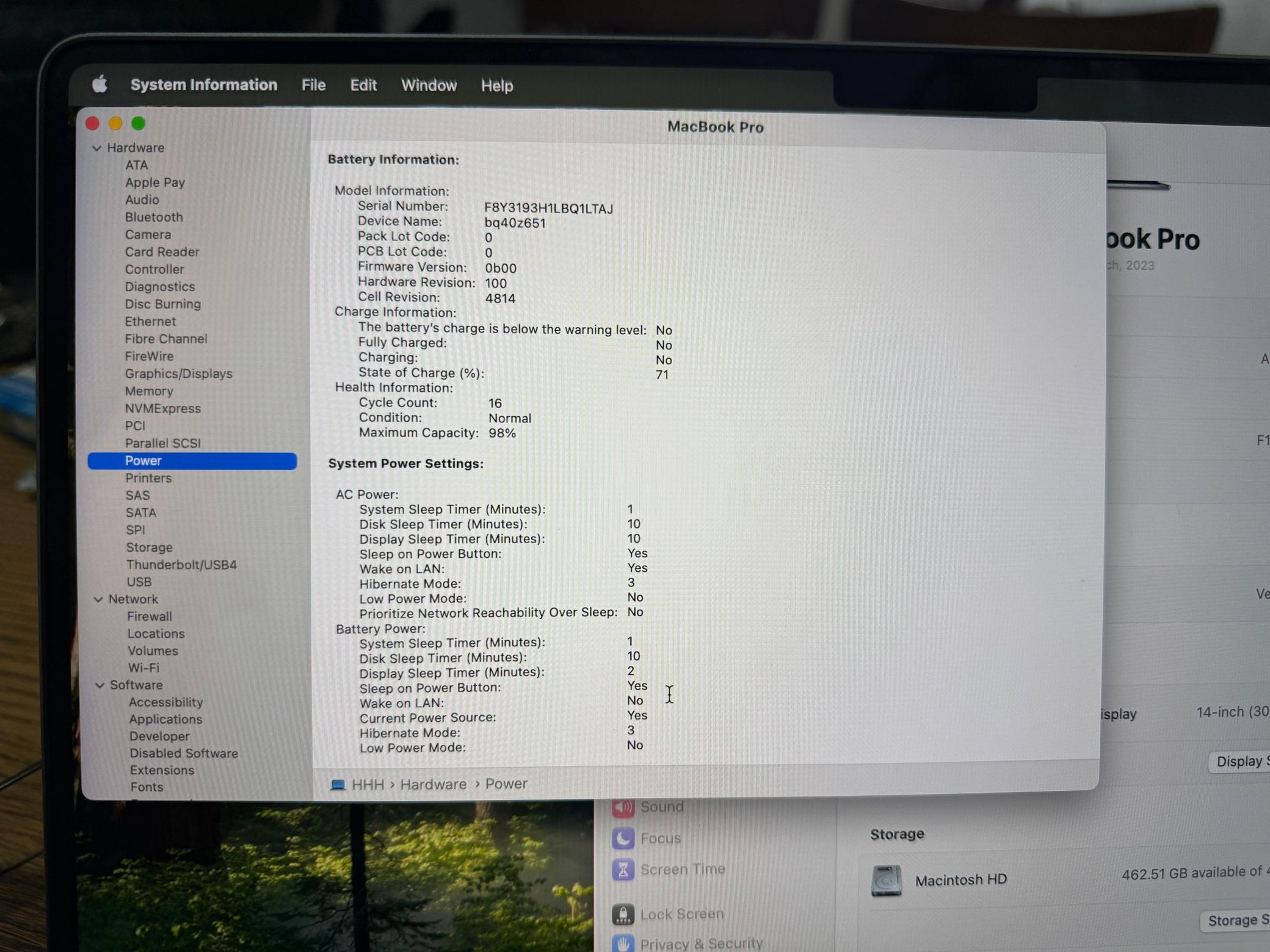This screenshot has height=952, width=1270.
Task: Open the Window menu
Action: tap(429, 85)
